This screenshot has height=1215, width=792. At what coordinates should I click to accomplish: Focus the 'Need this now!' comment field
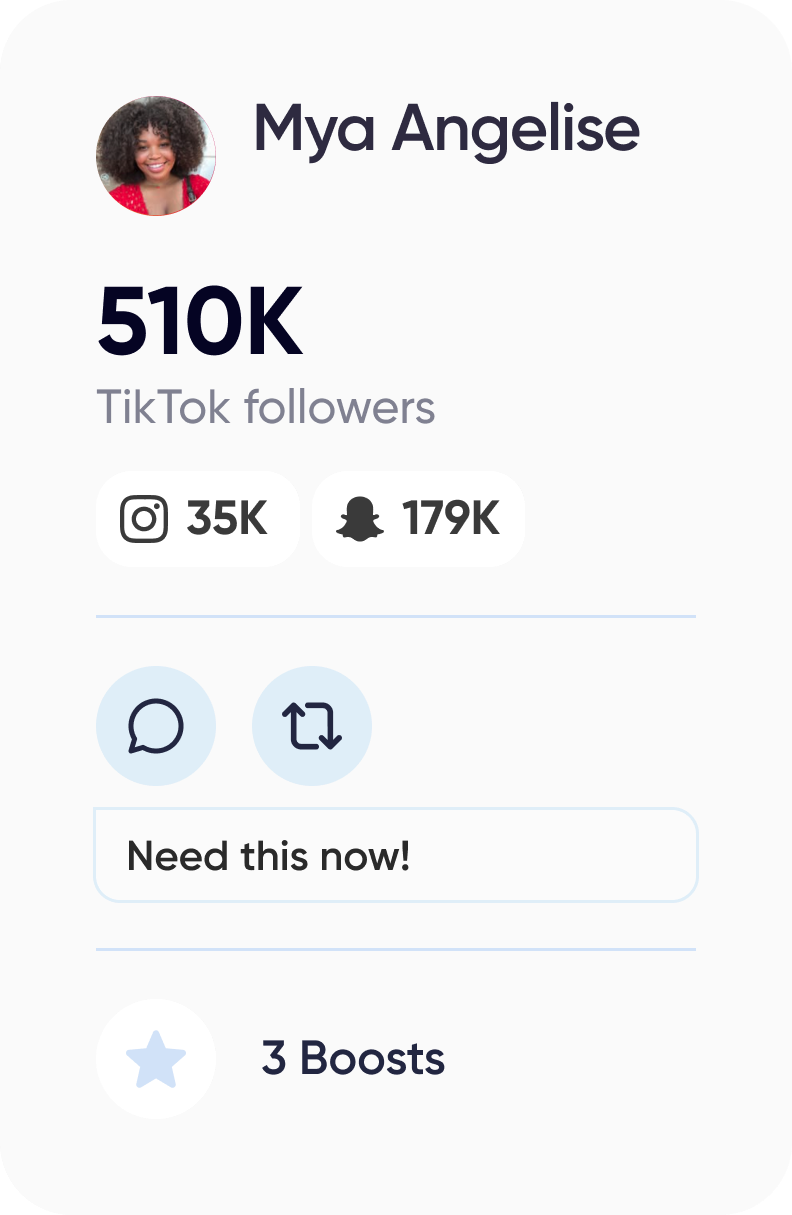click(396, 855)
